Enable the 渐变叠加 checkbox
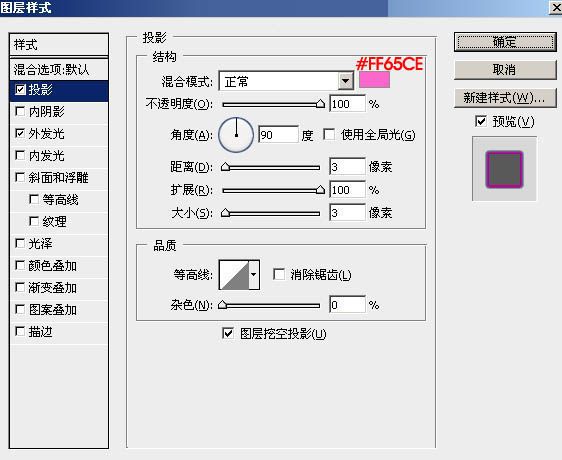Viewport: 562px width, 460px height. tap(20, 288)
